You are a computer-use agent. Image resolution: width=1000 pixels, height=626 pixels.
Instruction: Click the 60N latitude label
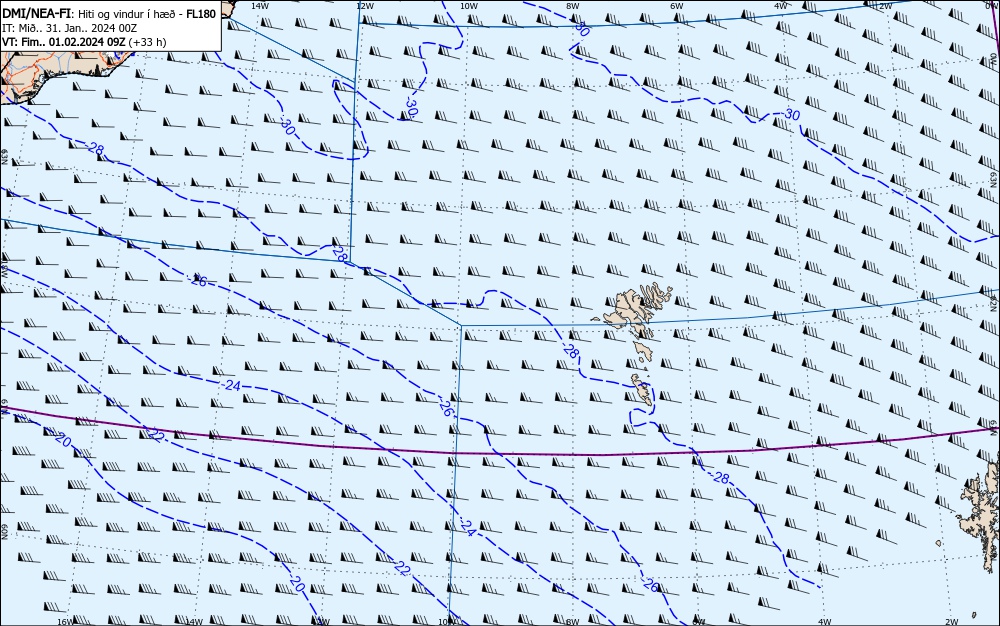4,532
